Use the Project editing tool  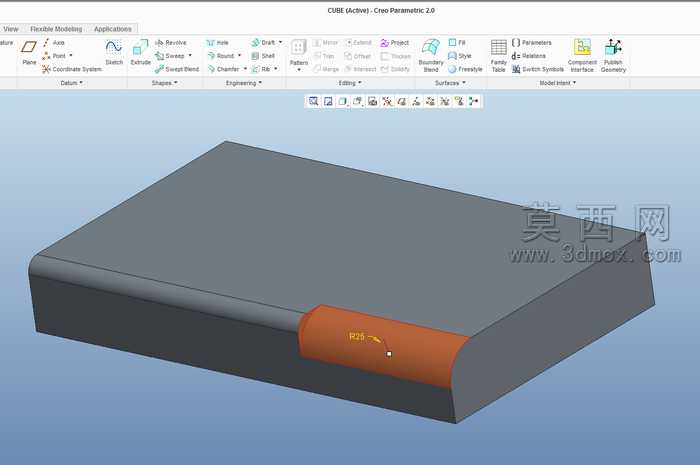pos(395,42)
